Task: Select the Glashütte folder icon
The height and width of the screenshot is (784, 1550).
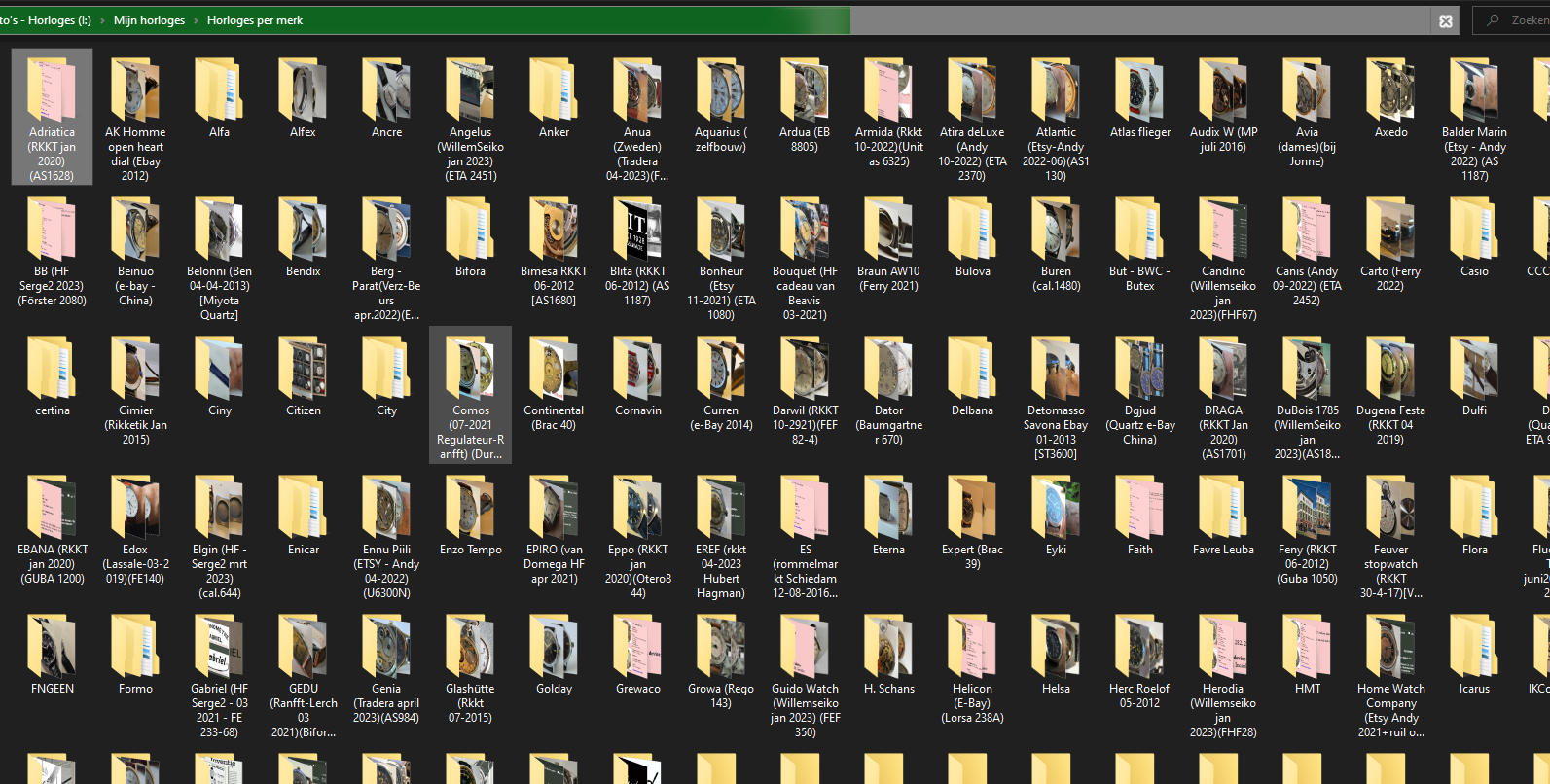Action: point(470,646)
